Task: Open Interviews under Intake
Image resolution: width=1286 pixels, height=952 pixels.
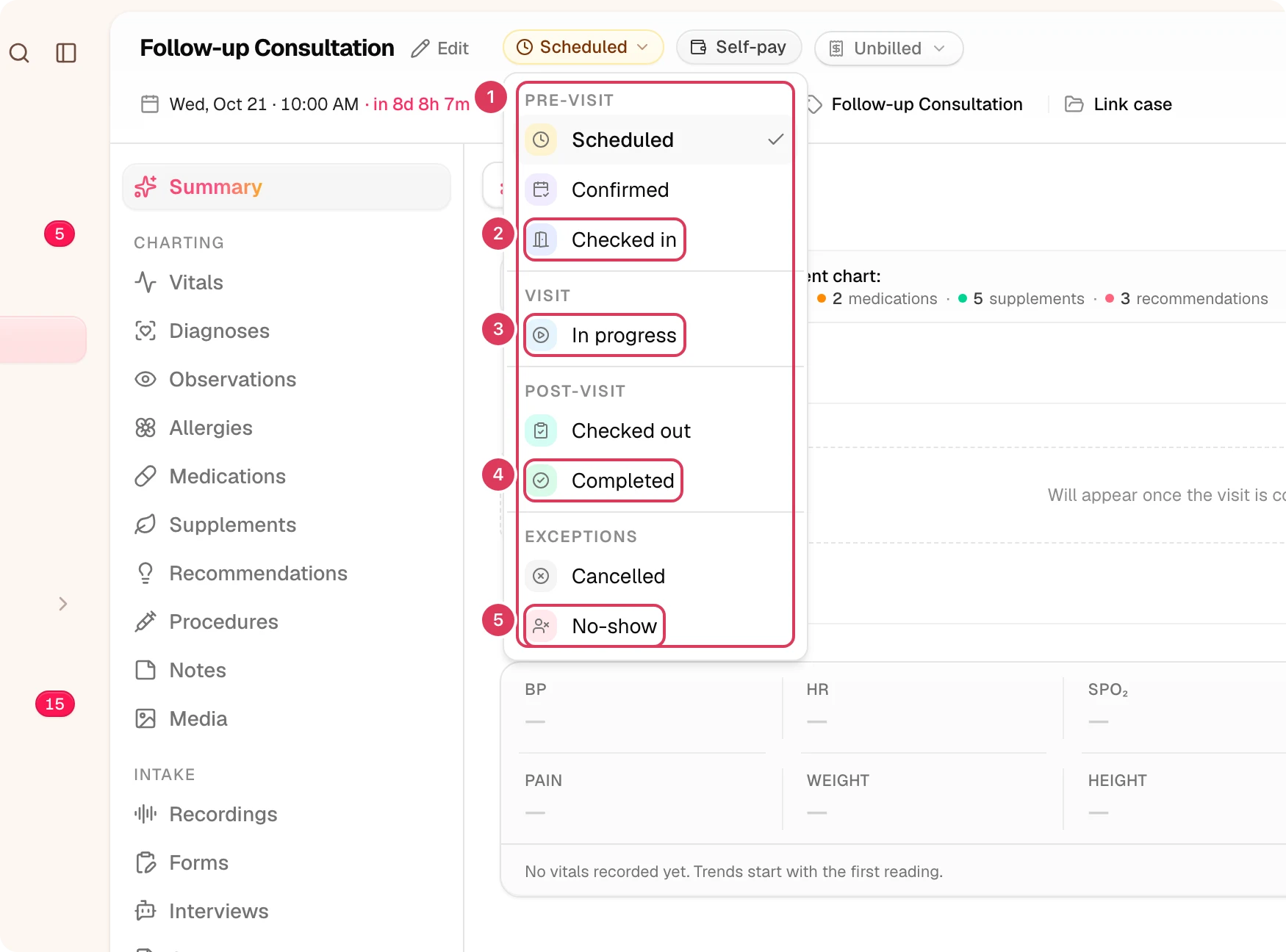Action: 287,911
